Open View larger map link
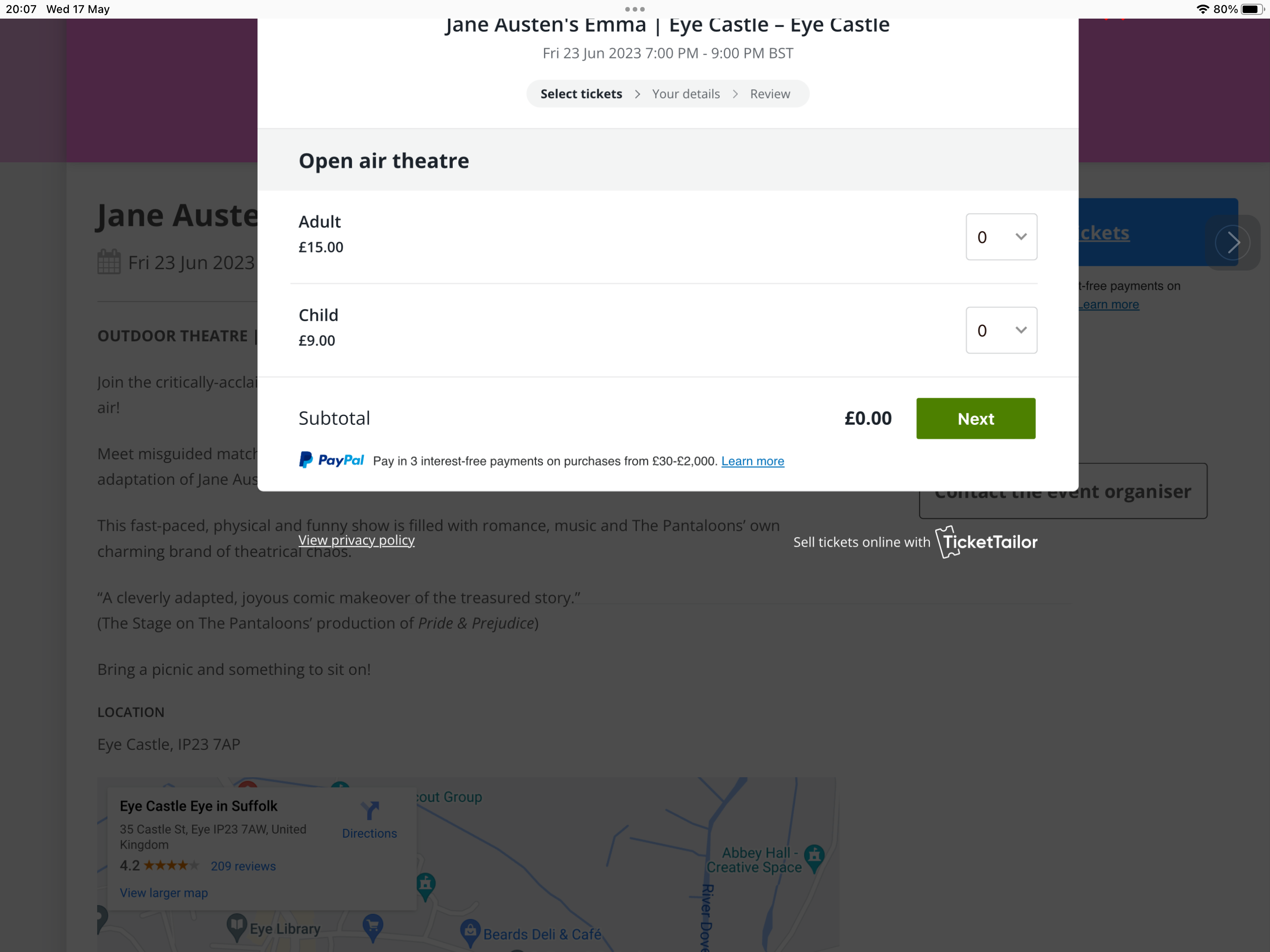 164,893
